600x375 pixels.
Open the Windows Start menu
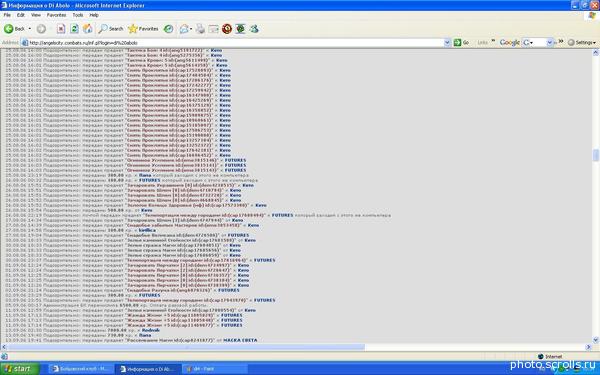click(20, 368)
